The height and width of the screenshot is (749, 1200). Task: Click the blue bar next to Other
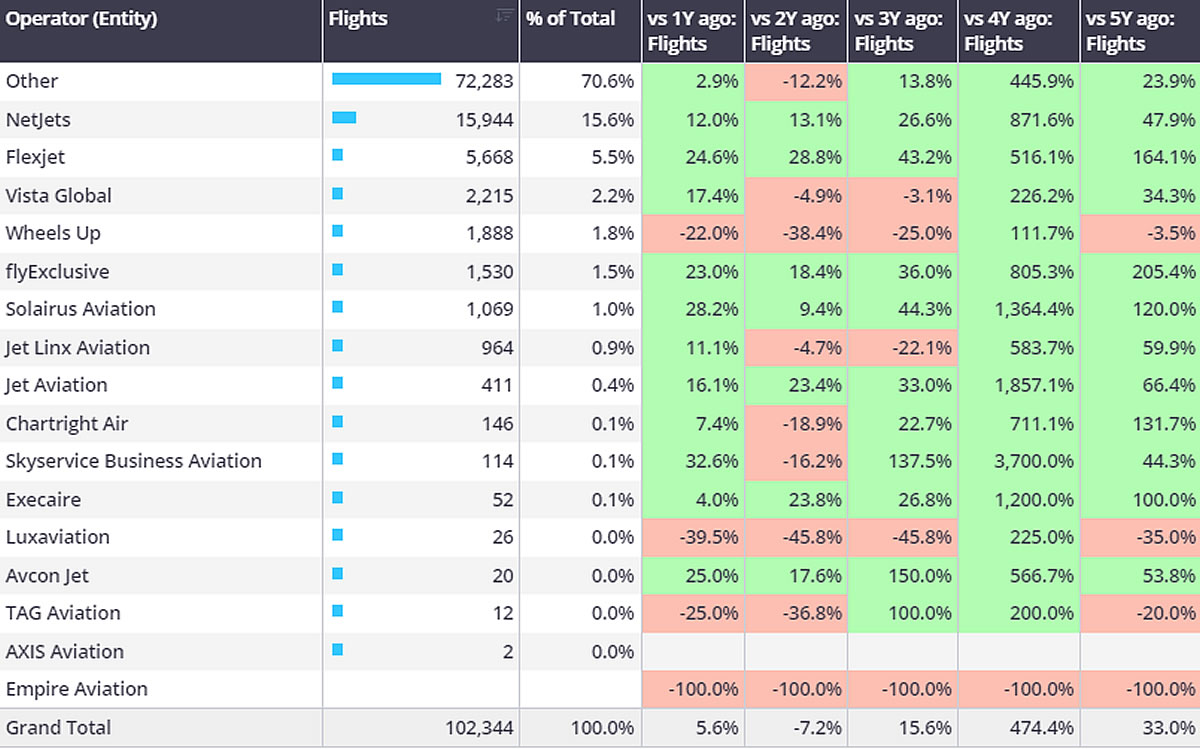[385, 81]
